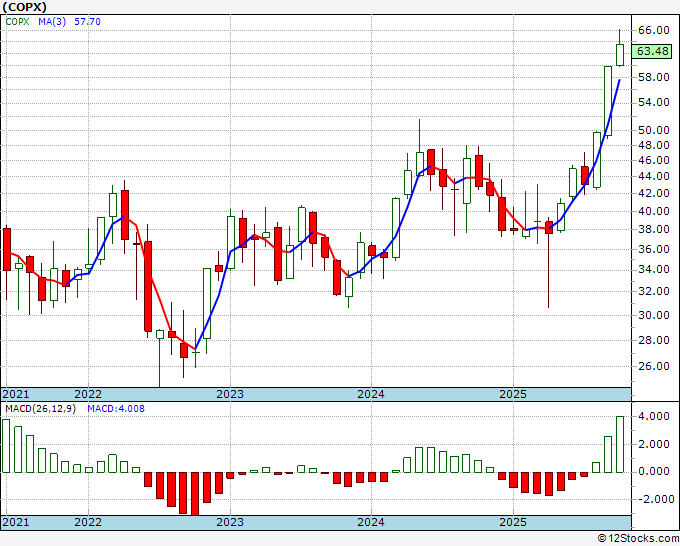Select 2023 on the price chart time axis
Image resolution: width=680 pixels, height=546 pixels.
tap(230, 394)
